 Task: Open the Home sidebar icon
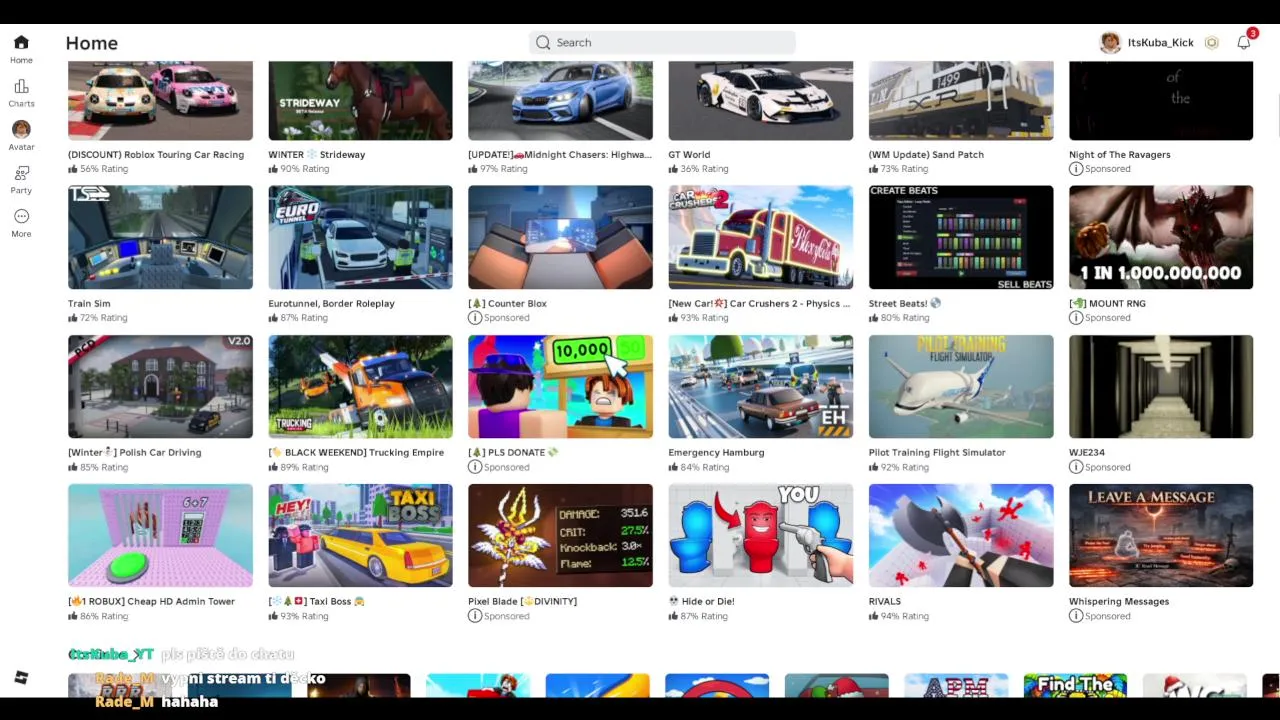point(21,42)
